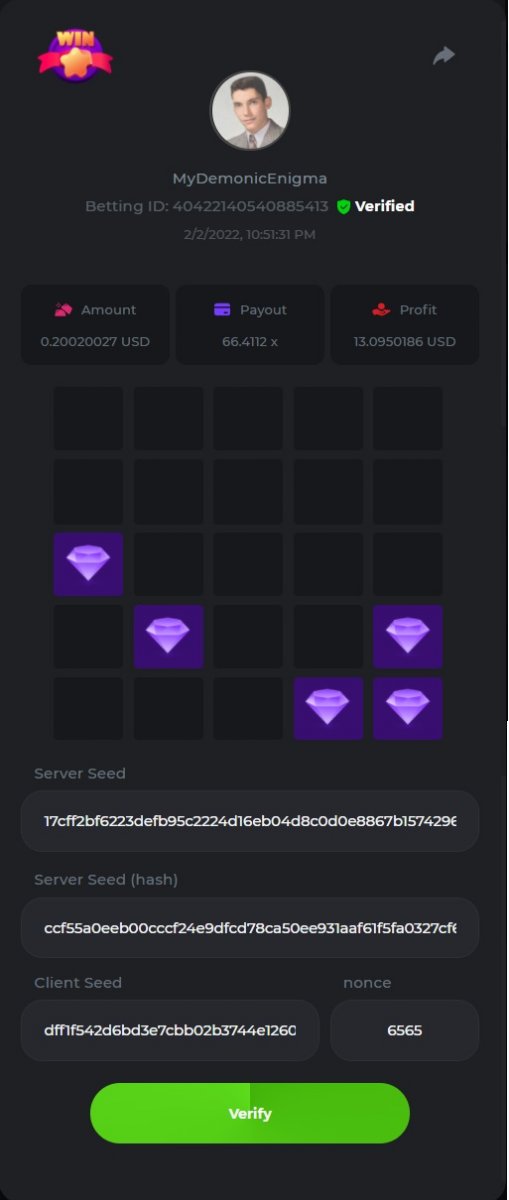The height and width of the screenshot is (1200, 509).
Task: Select the diamond tile in third row
Action: (x=88, y=564)
